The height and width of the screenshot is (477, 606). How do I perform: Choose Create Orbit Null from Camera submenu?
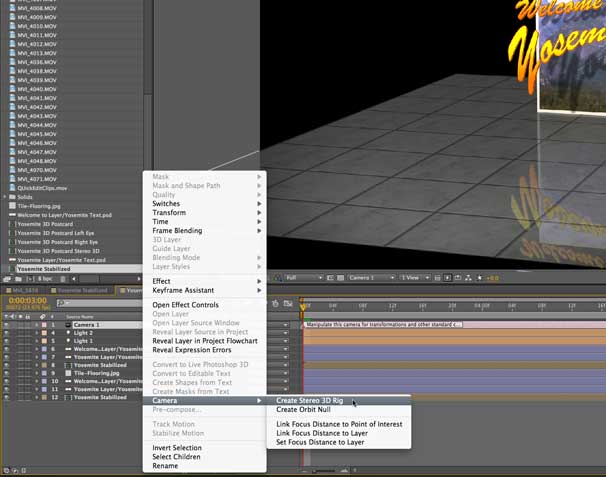pos(303,410)
